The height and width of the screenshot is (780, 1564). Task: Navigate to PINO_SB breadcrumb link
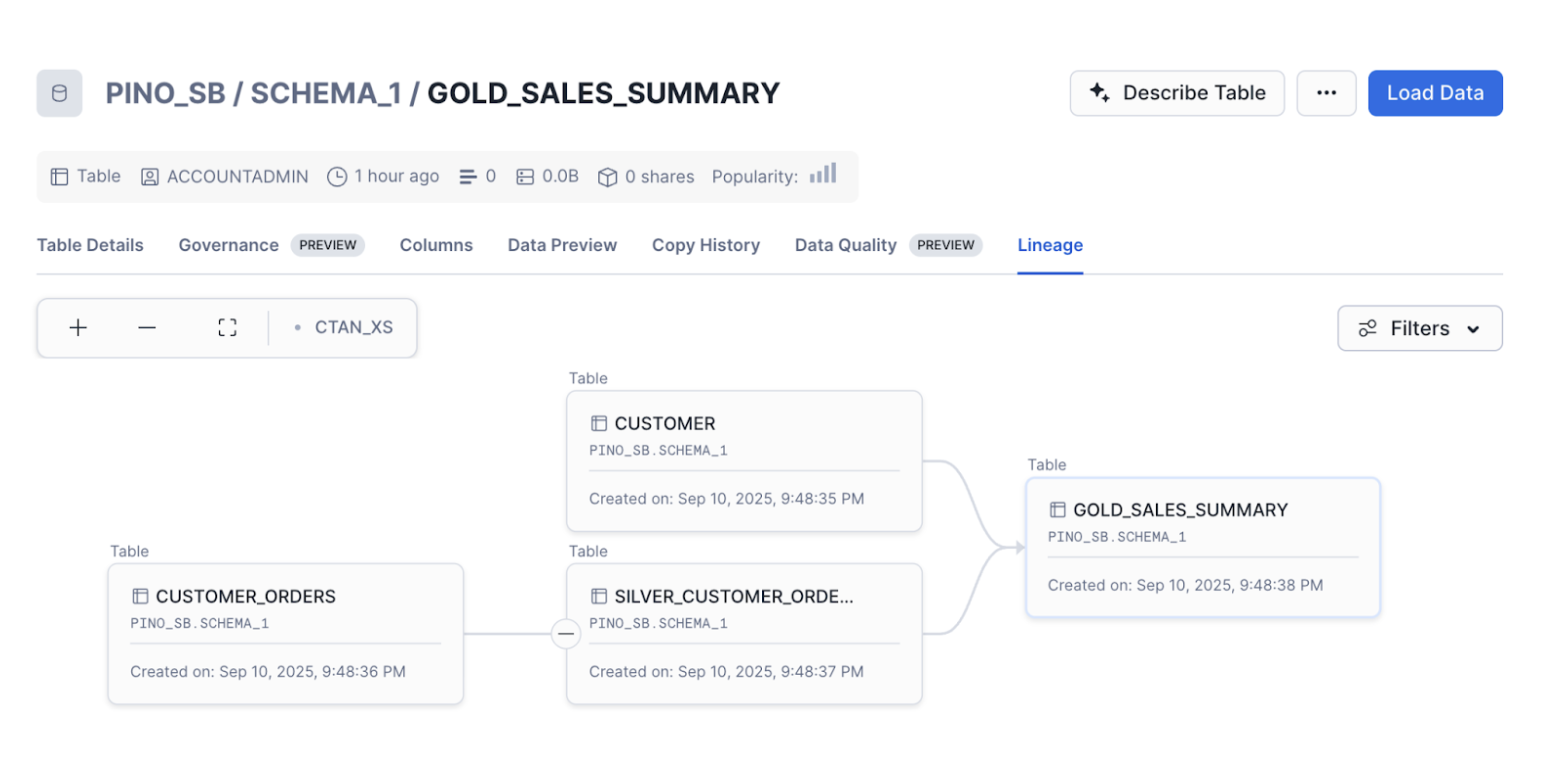pos(163,94)
